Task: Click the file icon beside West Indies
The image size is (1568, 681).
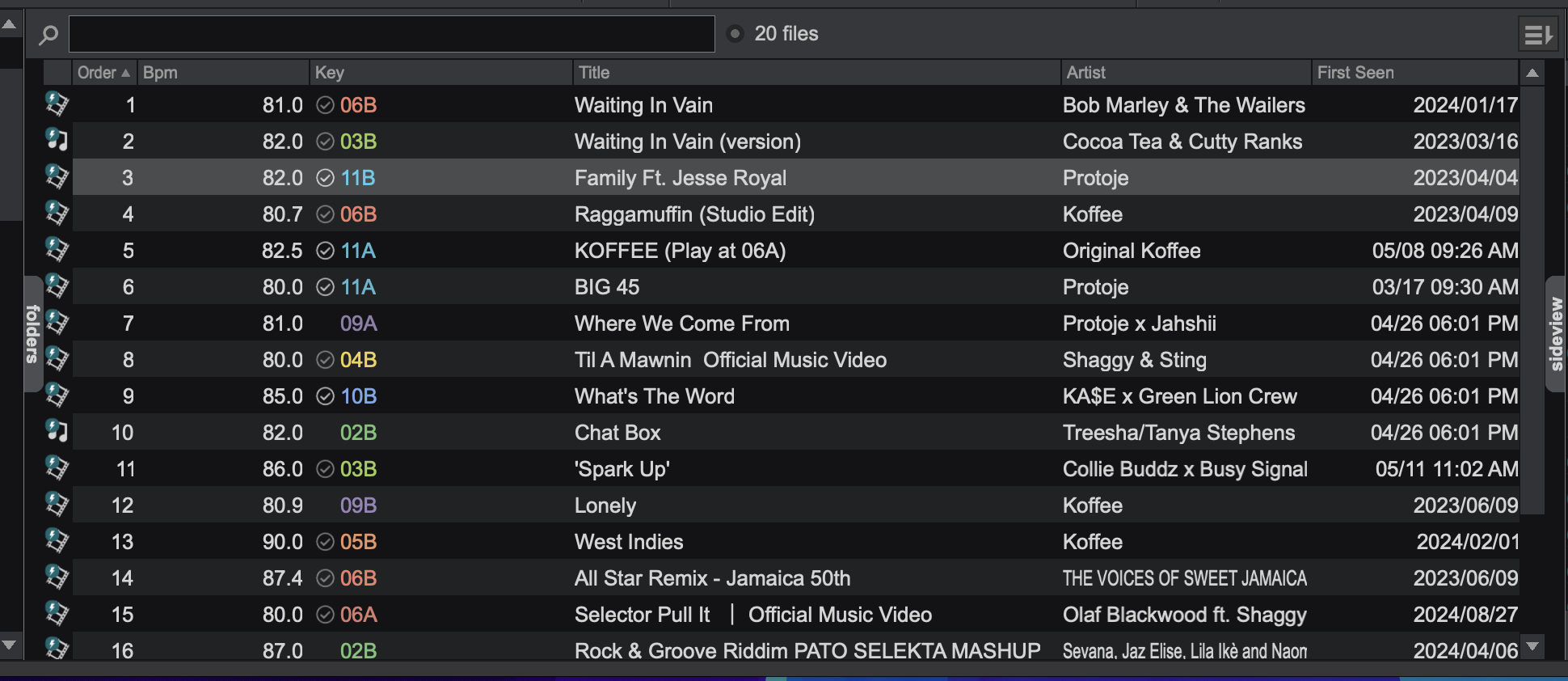Action: pos(57,540)
